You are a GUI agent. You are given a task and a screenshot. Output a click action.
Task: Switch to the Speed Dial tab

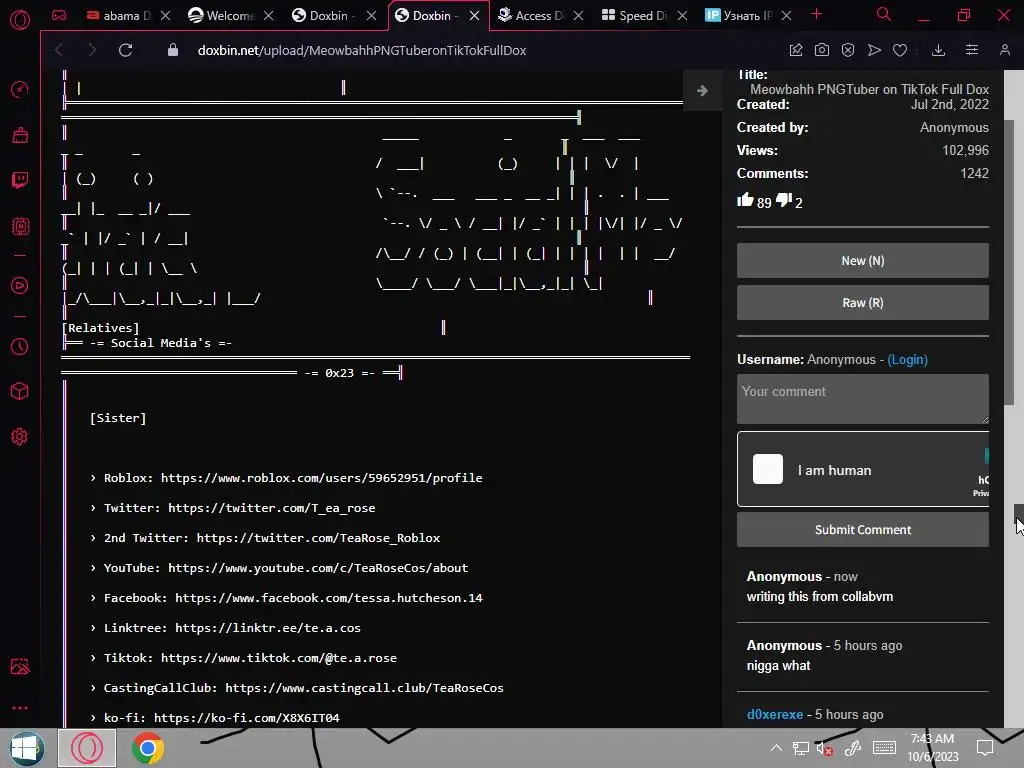point(635,16)
